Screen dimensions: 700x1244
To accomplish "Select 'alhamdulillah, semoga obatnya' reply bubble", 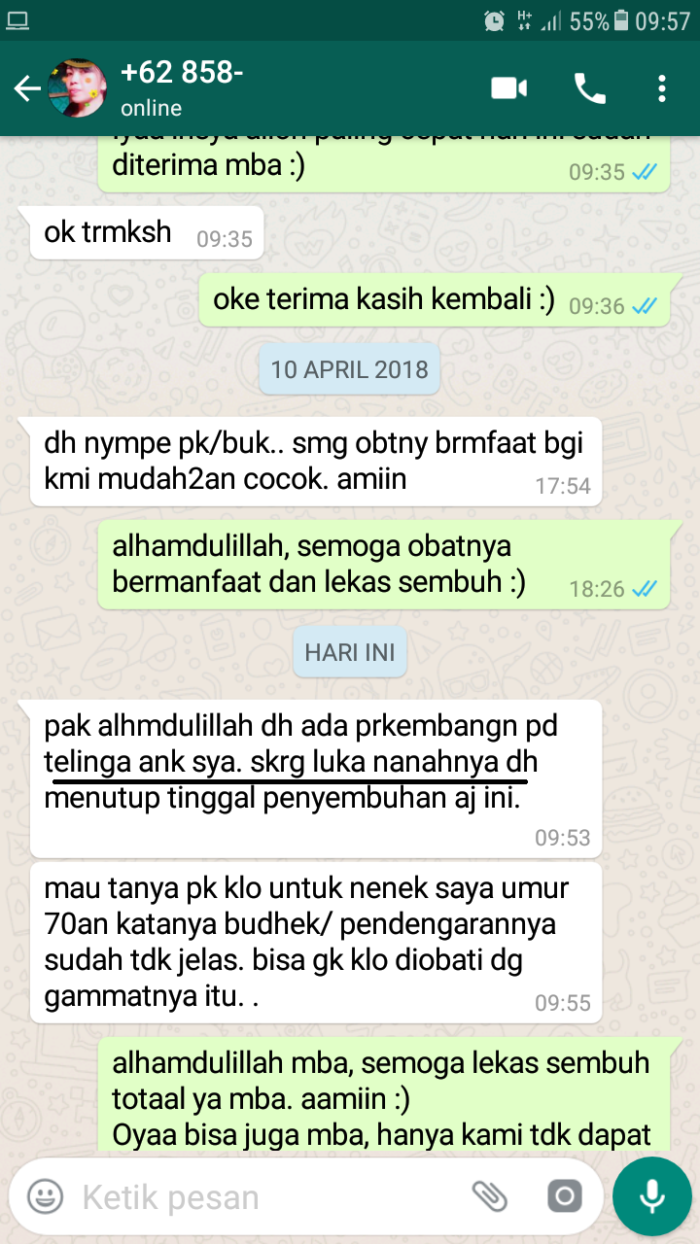I will 390,564.
